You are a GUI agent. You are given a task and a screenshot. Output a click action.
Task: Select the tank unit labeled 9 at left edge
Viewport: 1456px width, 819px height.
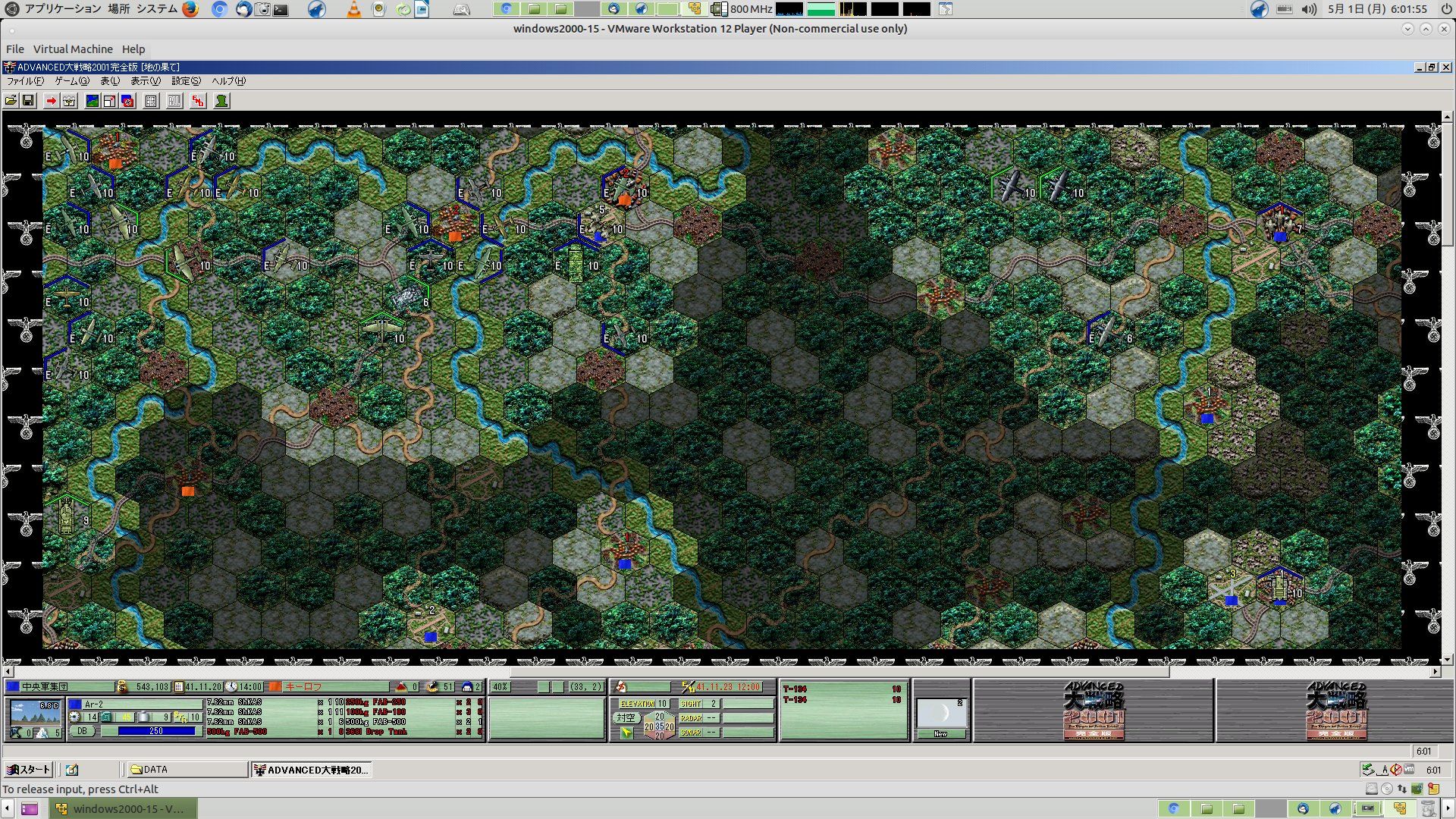[68, 516]
